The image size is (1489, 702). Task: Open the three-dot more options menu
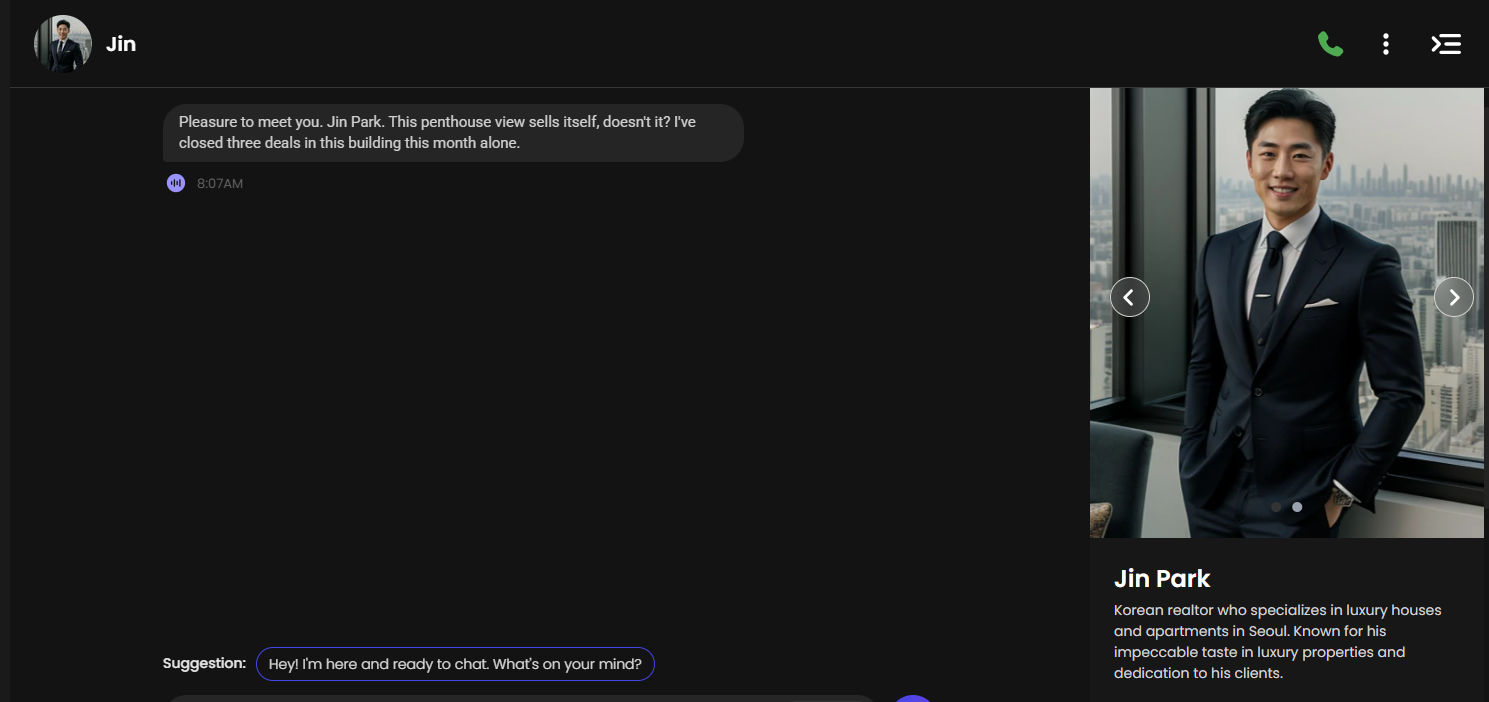coord(1385,44)
